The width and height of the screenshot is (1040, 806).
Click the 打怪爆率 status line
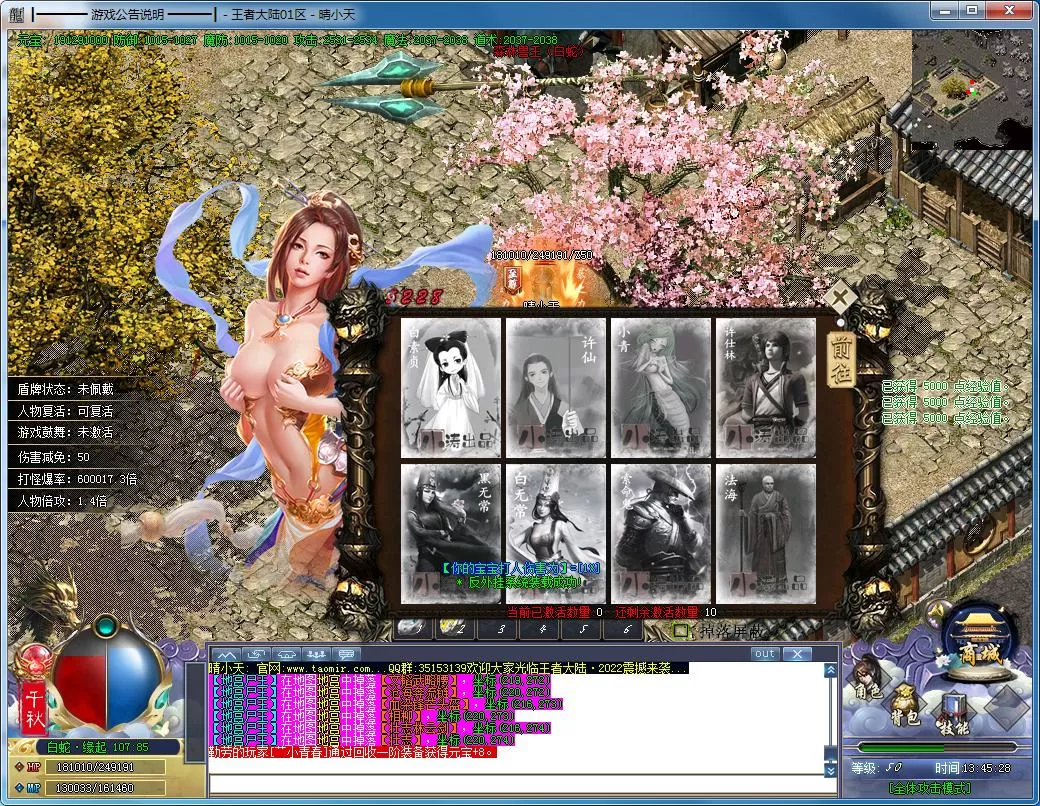point(78,479)
